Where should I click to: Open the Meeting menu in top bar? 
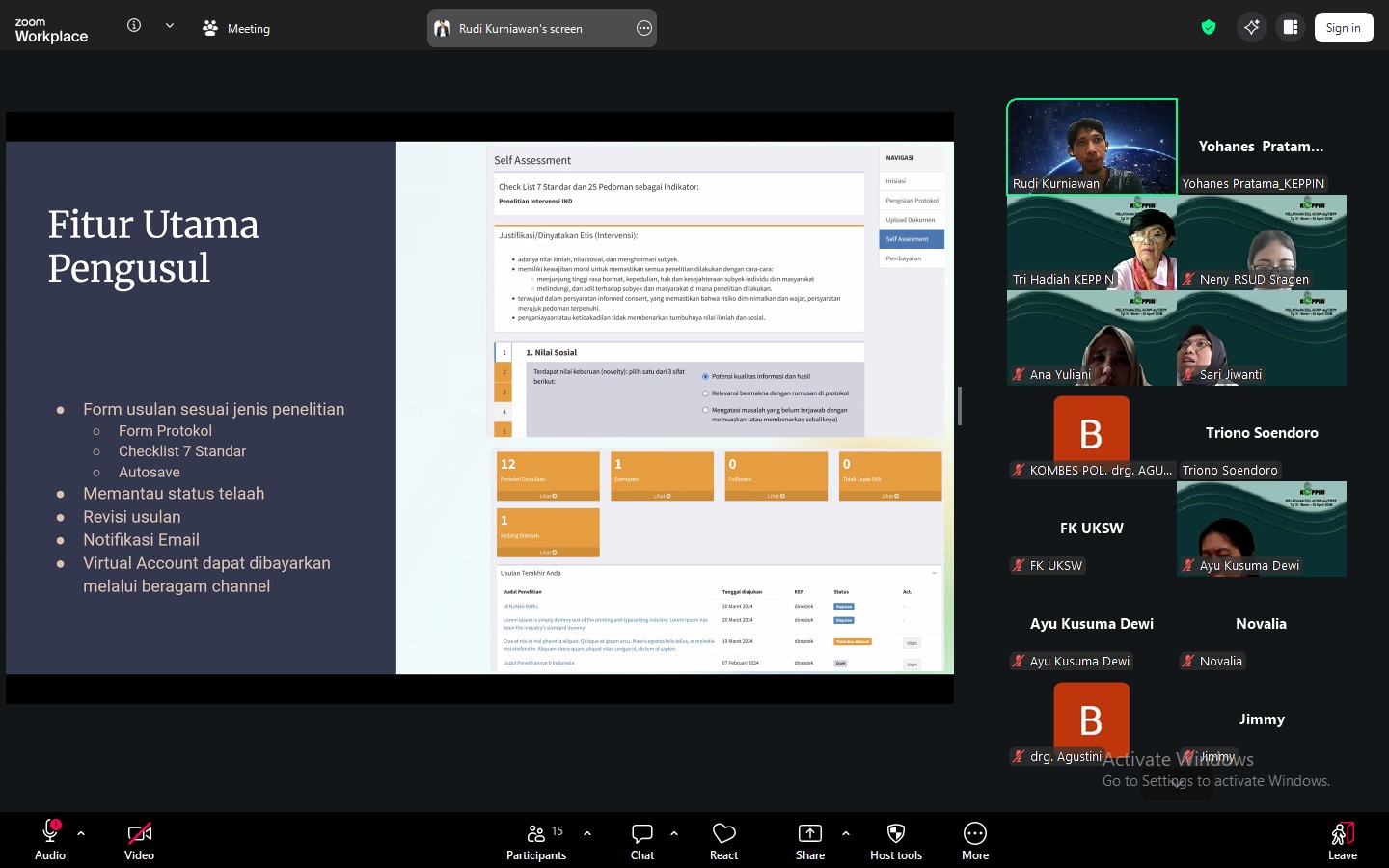point(237,29)
